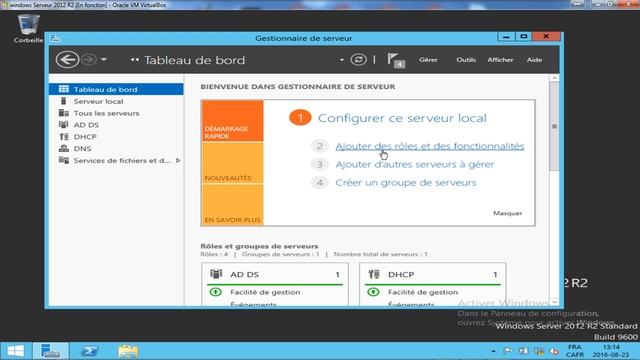The width and height of the screenshot is (640, 360).
Task: Click Facilité de gestion in AD DS tile
Action: (x=265, y=292)
